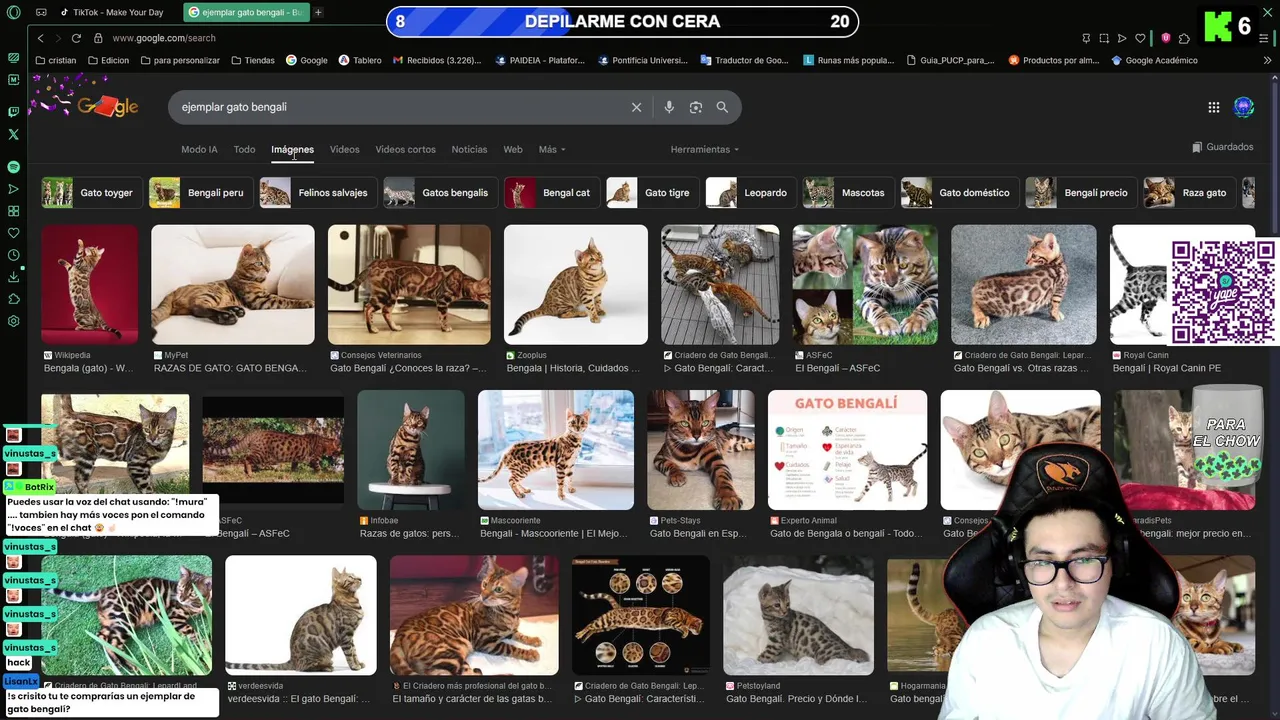Open the Google Académico bookmark

coord(1154,60)
